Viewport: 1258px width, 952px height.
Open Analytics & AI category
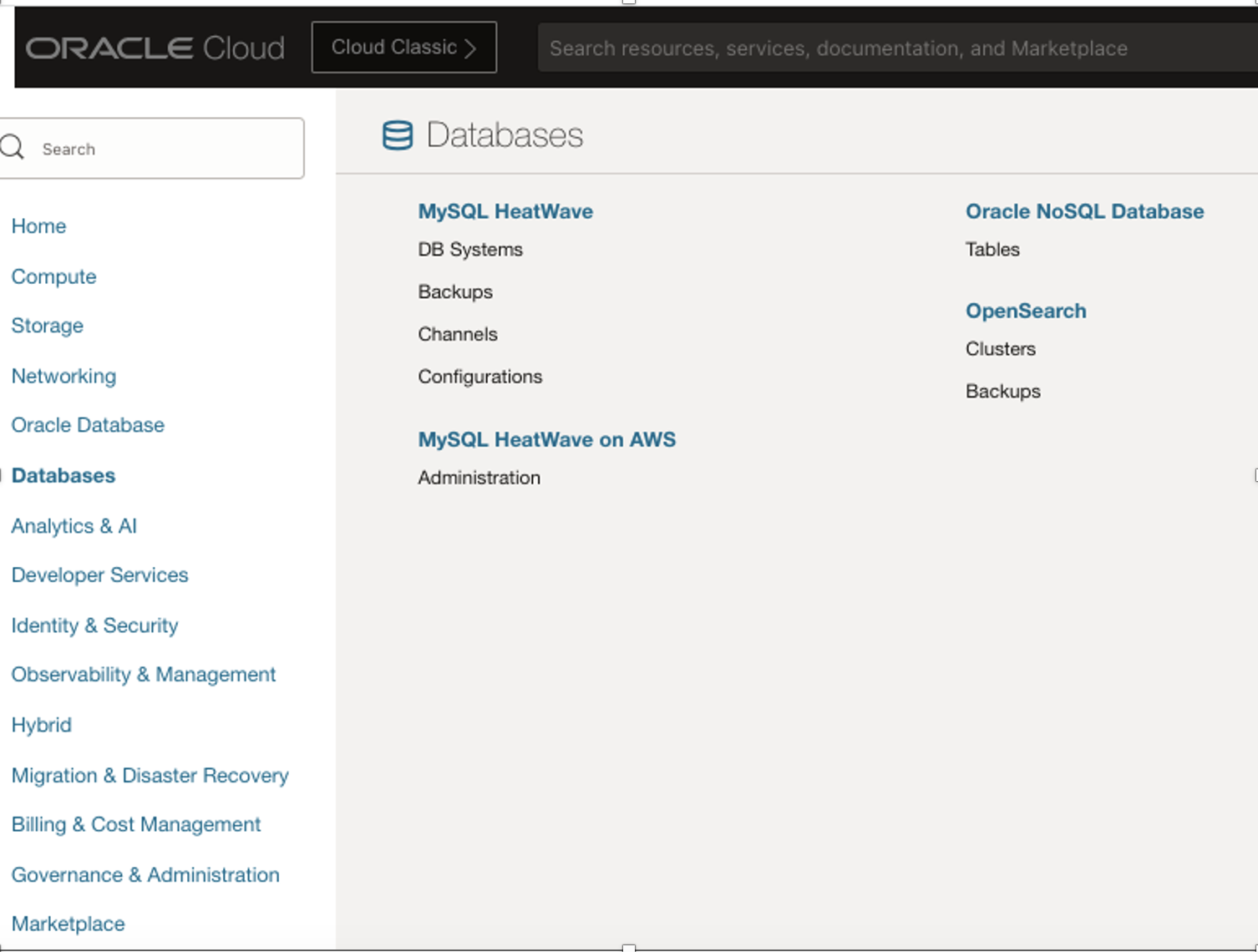click(74, 526)
